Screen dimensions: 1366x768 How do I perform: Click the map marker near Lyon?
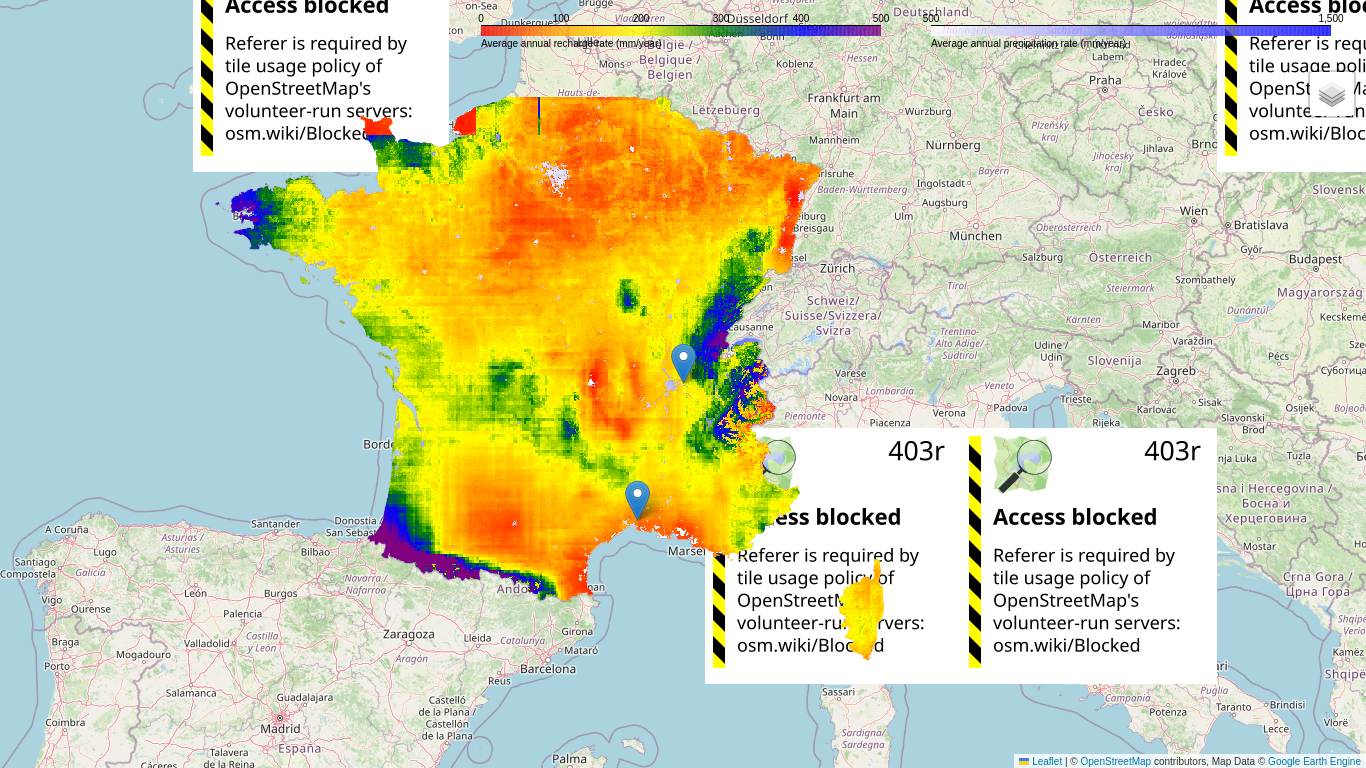[683, 362]
